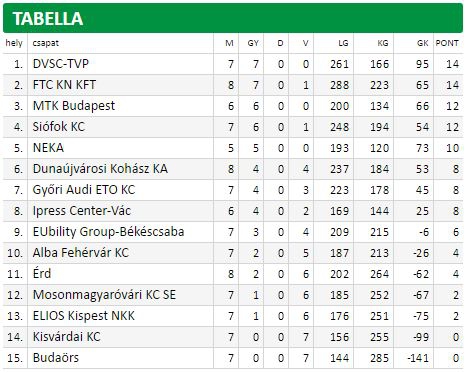Open the Budaörs team entry
The image size is (466, 373).
(56, 358)
